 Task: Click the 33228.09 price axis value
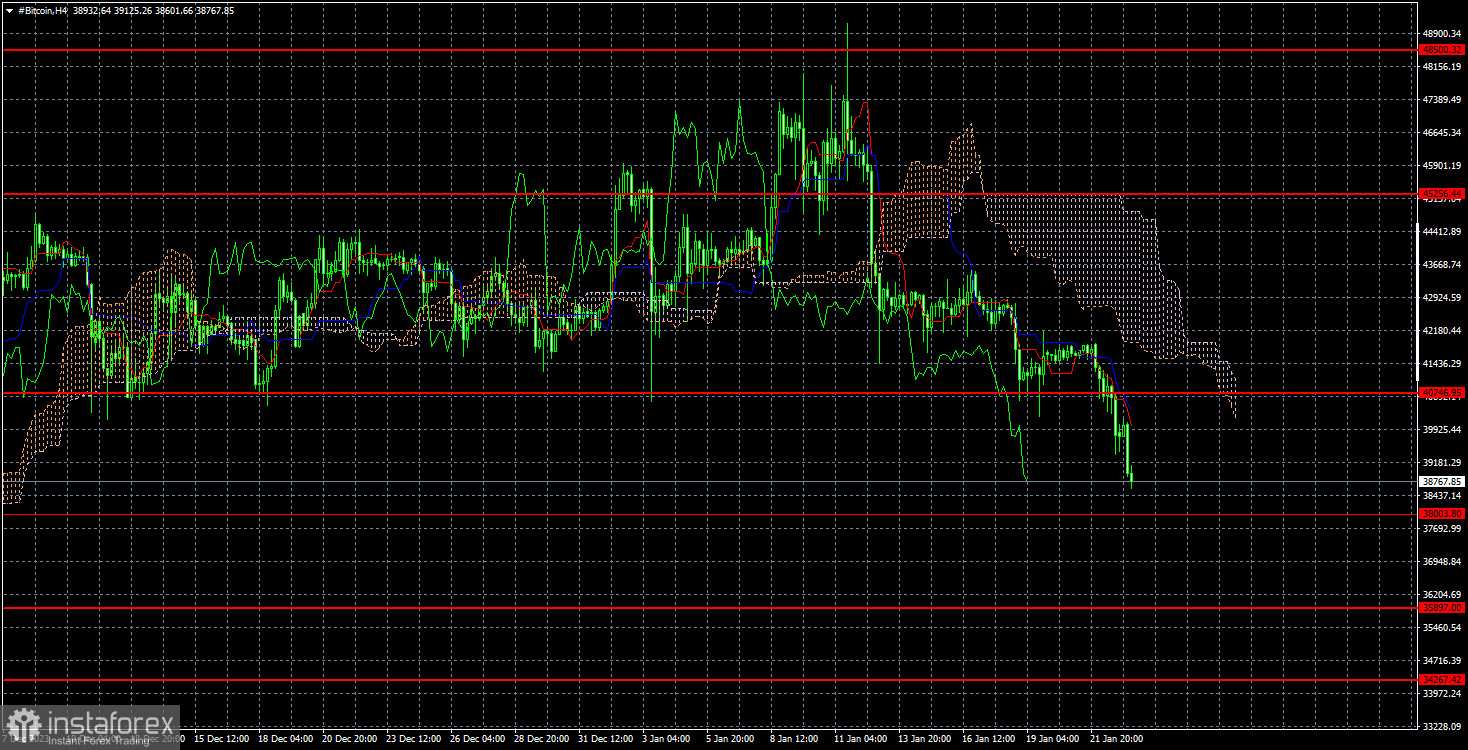point(1442,727)
